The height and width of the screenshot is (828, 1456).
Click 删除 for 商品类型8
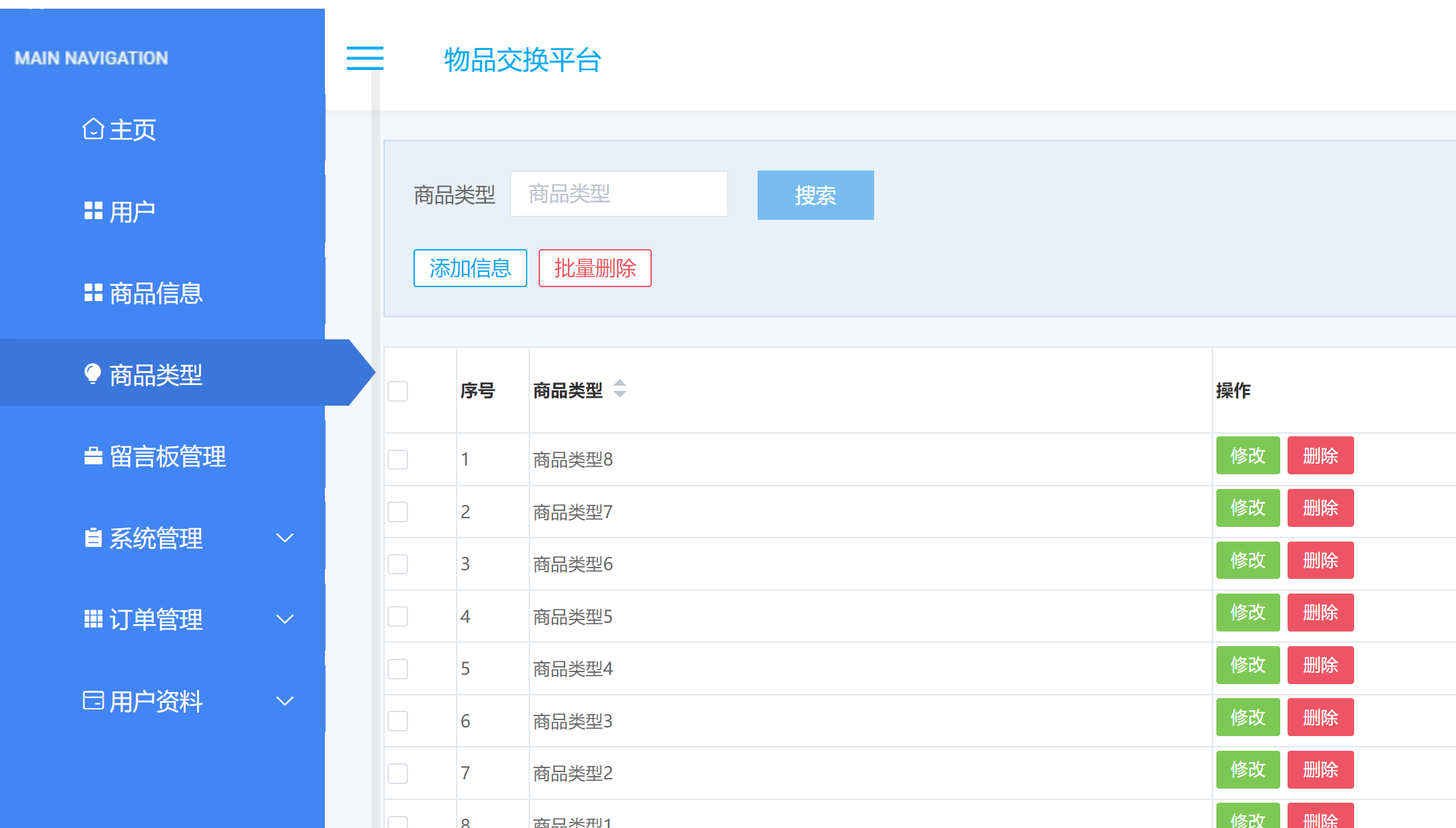(x=1321, y=456)
